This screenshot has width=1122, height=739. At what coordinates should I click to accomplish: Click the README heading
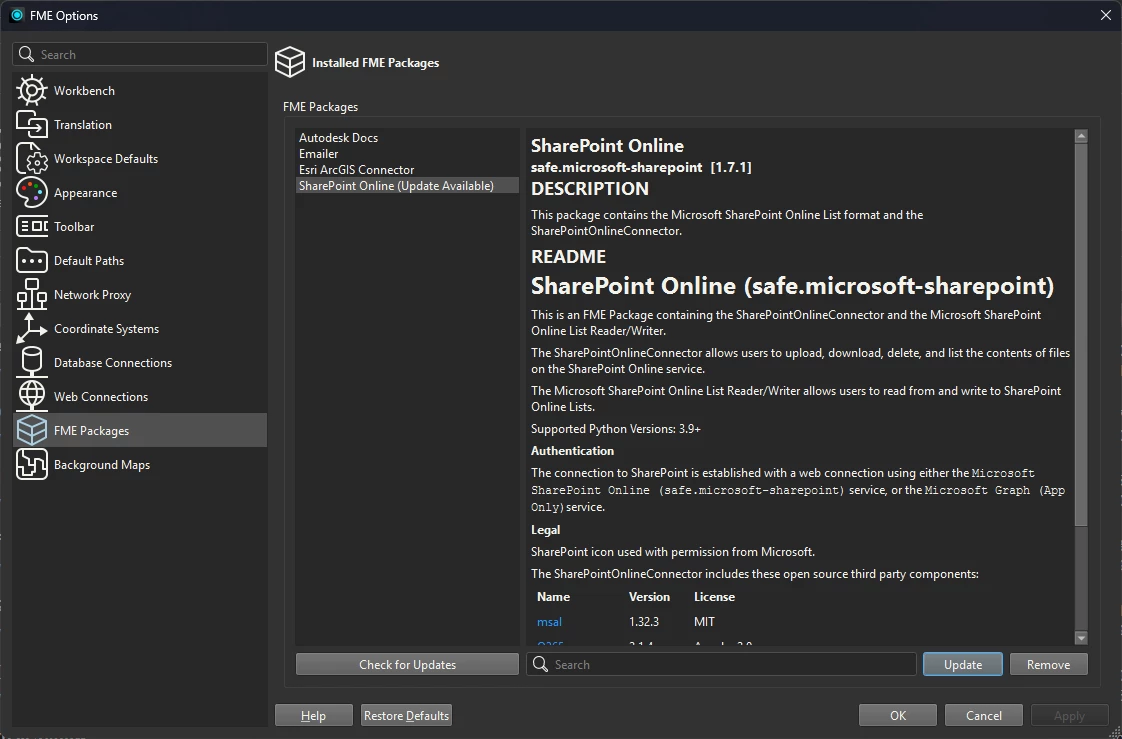(568, 256)
